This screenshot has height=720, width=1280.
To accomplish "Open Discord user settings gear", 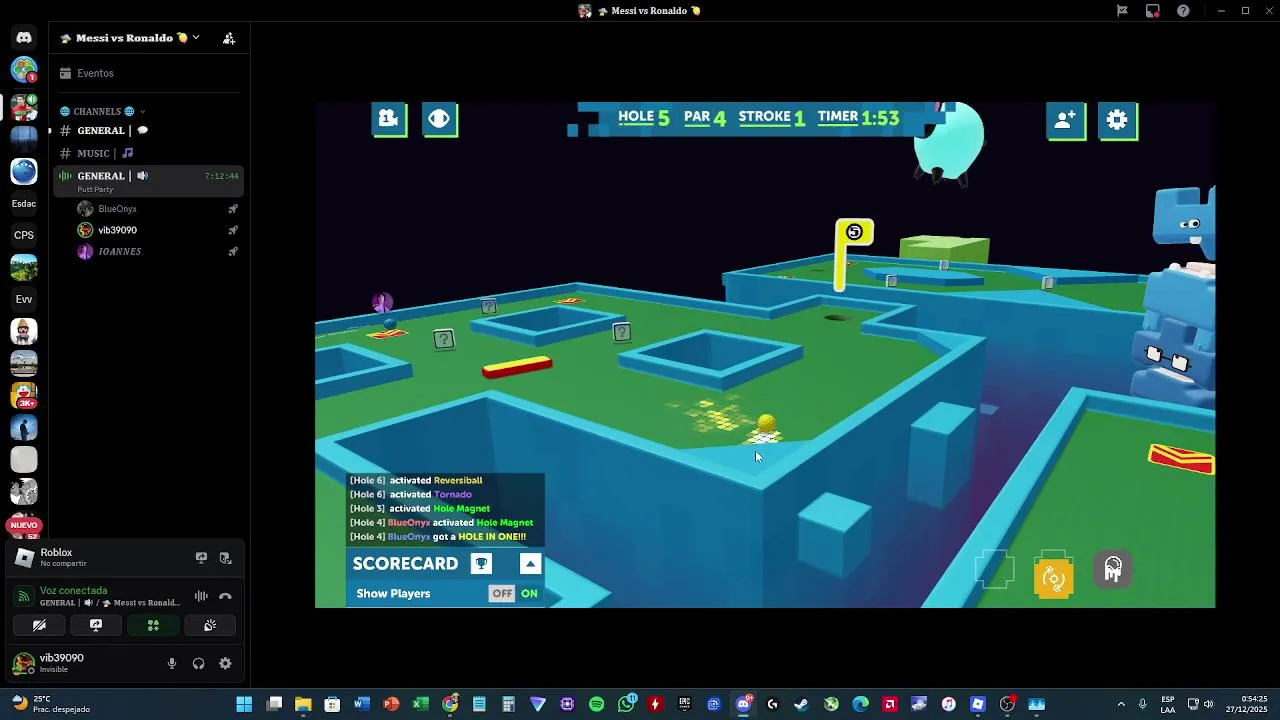I will coord(225,663).
